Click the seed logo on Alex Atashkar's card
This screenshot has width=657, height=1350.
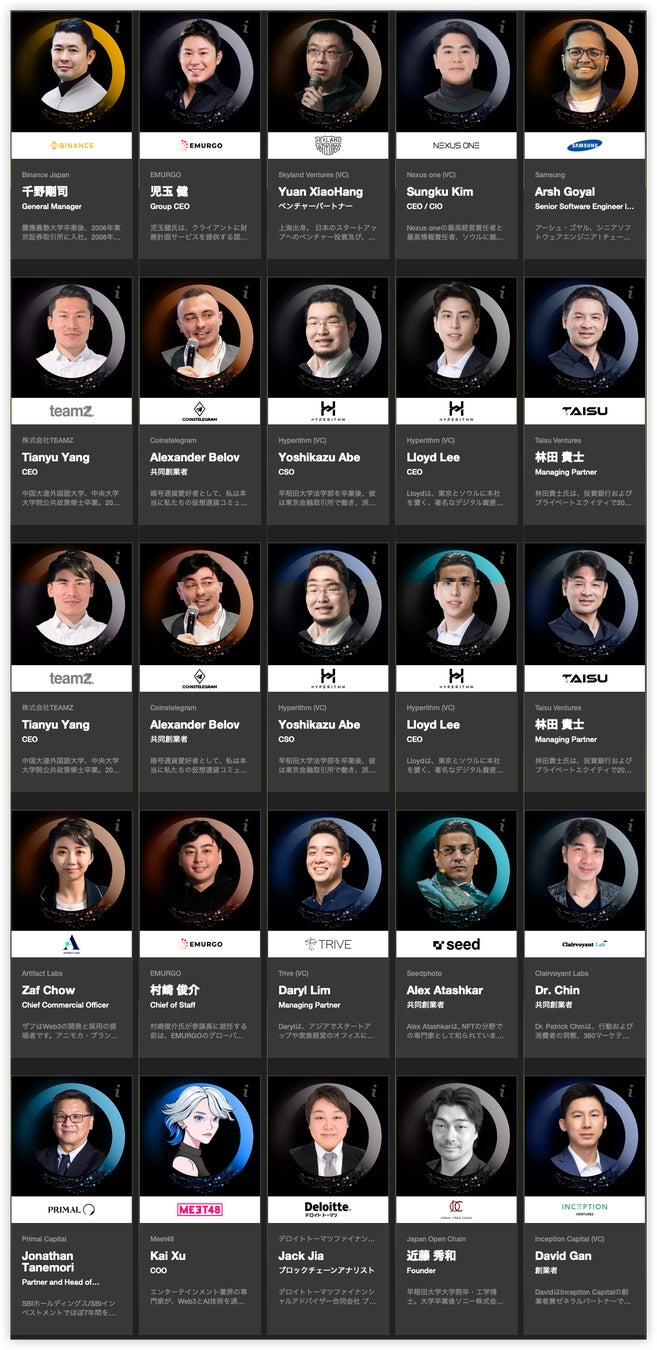456,944
